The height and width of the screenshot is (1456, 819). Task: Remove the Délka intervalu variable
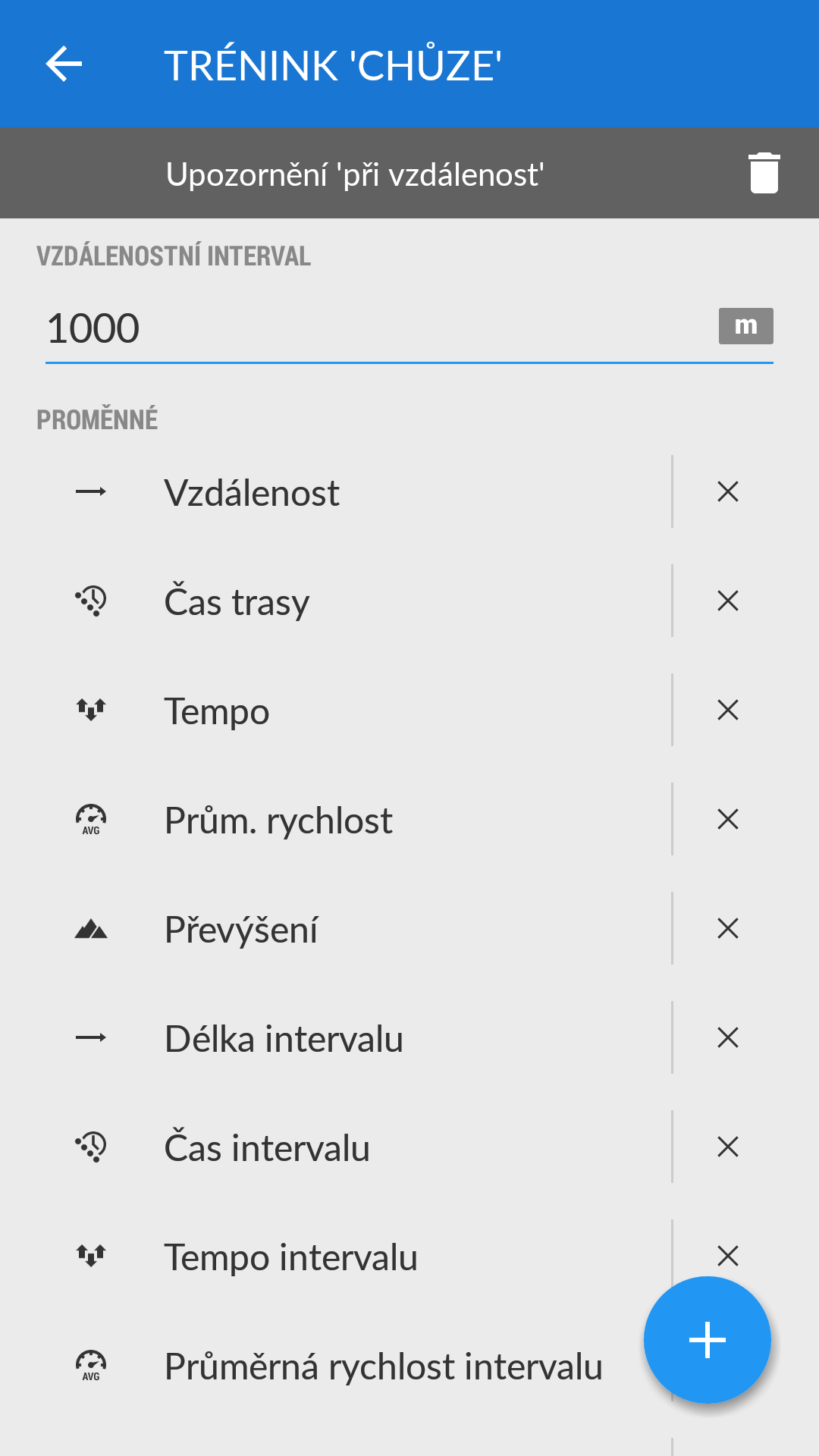[x=728, y=1038]
